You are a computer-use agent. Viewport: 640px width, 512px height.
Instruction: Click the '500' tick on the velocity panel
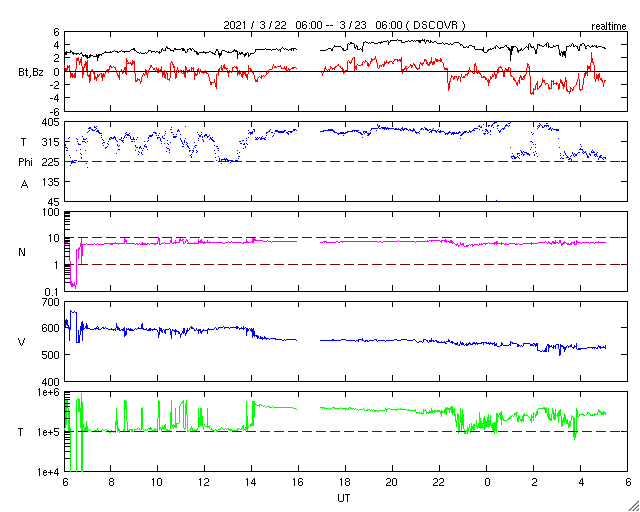click(51, 355)
